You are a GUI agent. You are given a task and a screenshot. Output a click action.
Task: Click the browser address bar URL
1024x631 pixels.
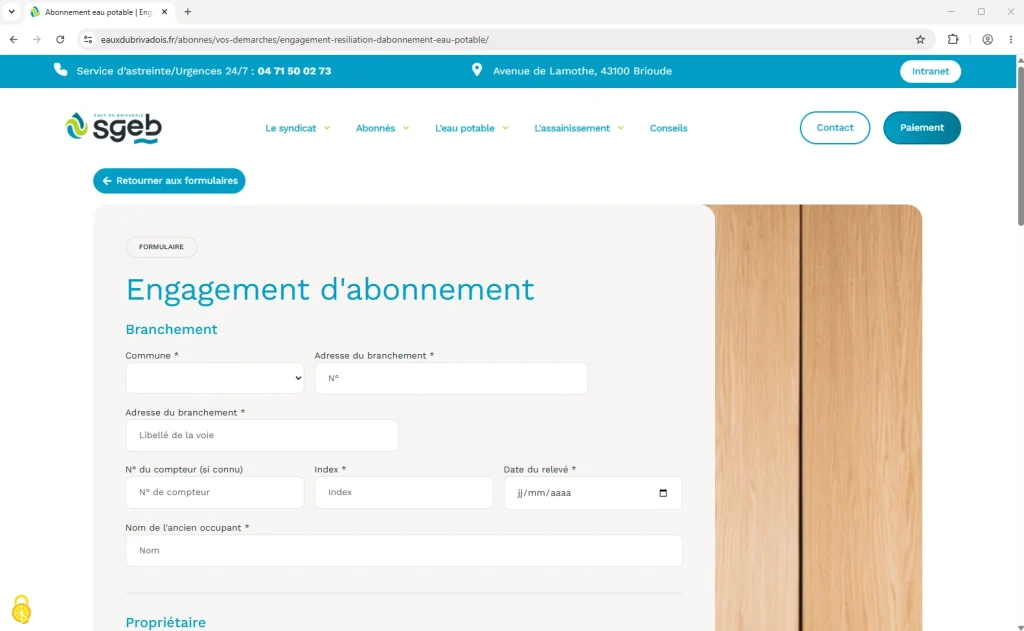[295, 40]
